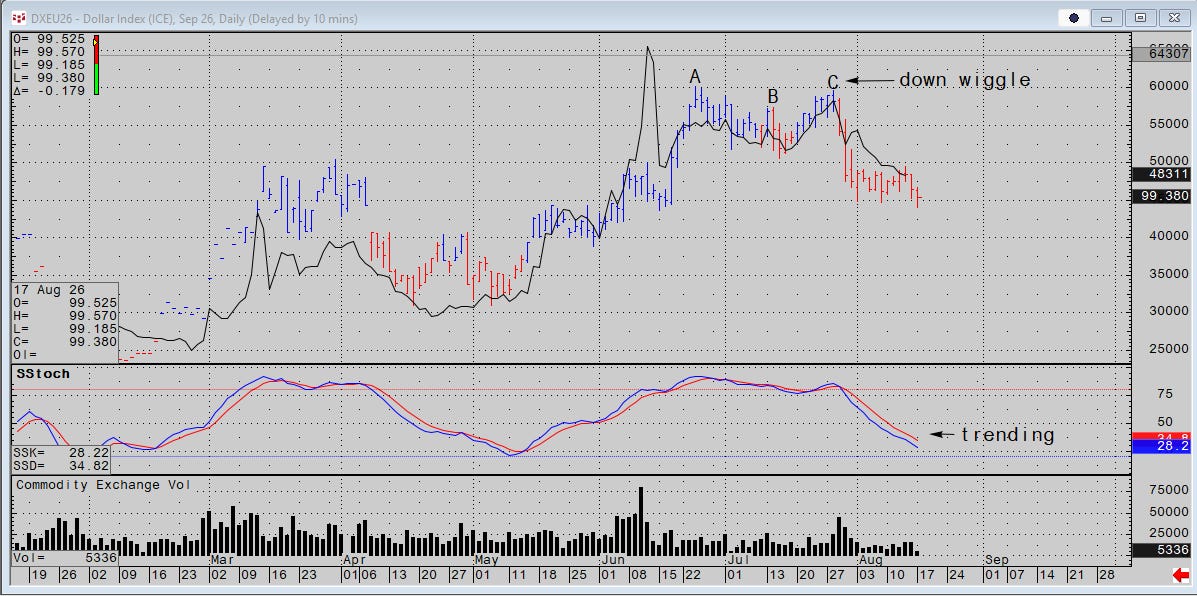
Task: Click the Jun label on date axis
Action: [x=613, y=559]
